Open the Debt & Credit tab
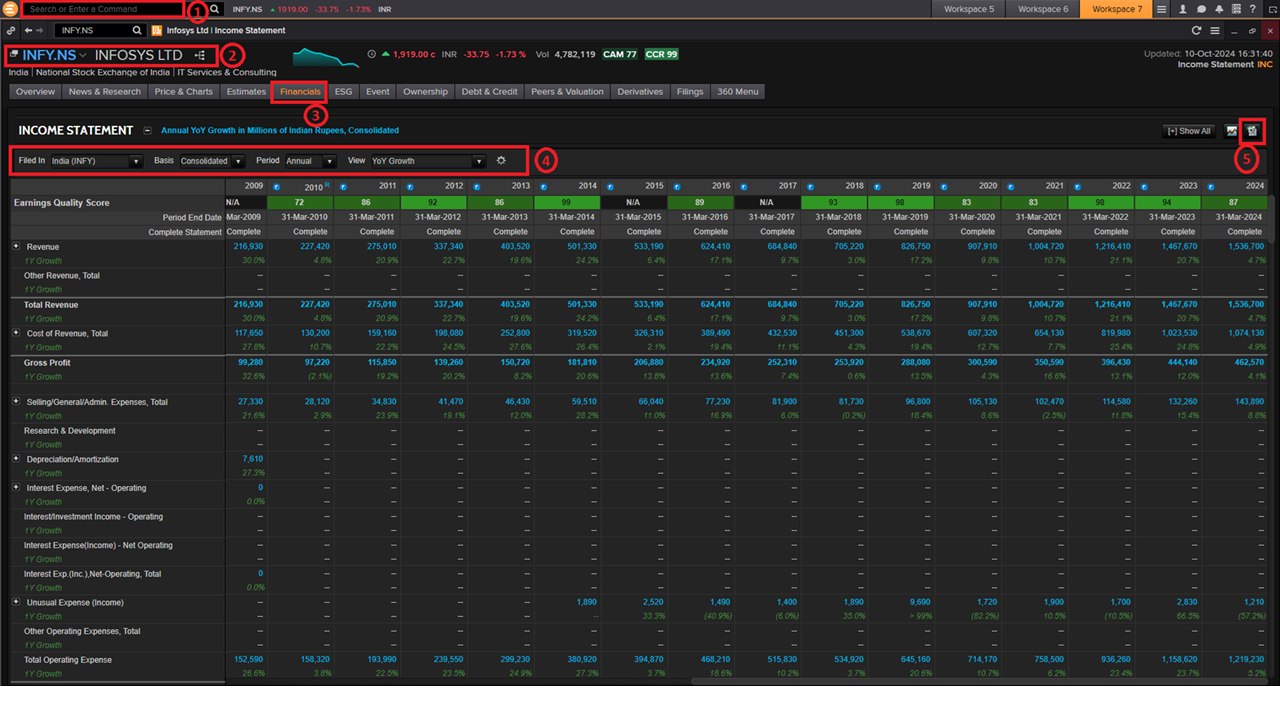1280x720 pixels. [x=489, y=92]
